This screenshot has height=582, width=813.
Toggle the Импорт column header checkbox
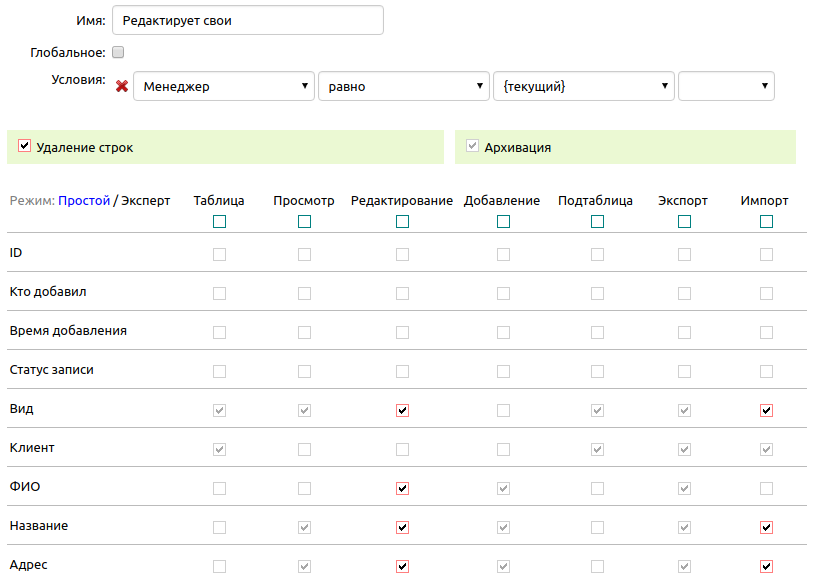pos(766,222)
